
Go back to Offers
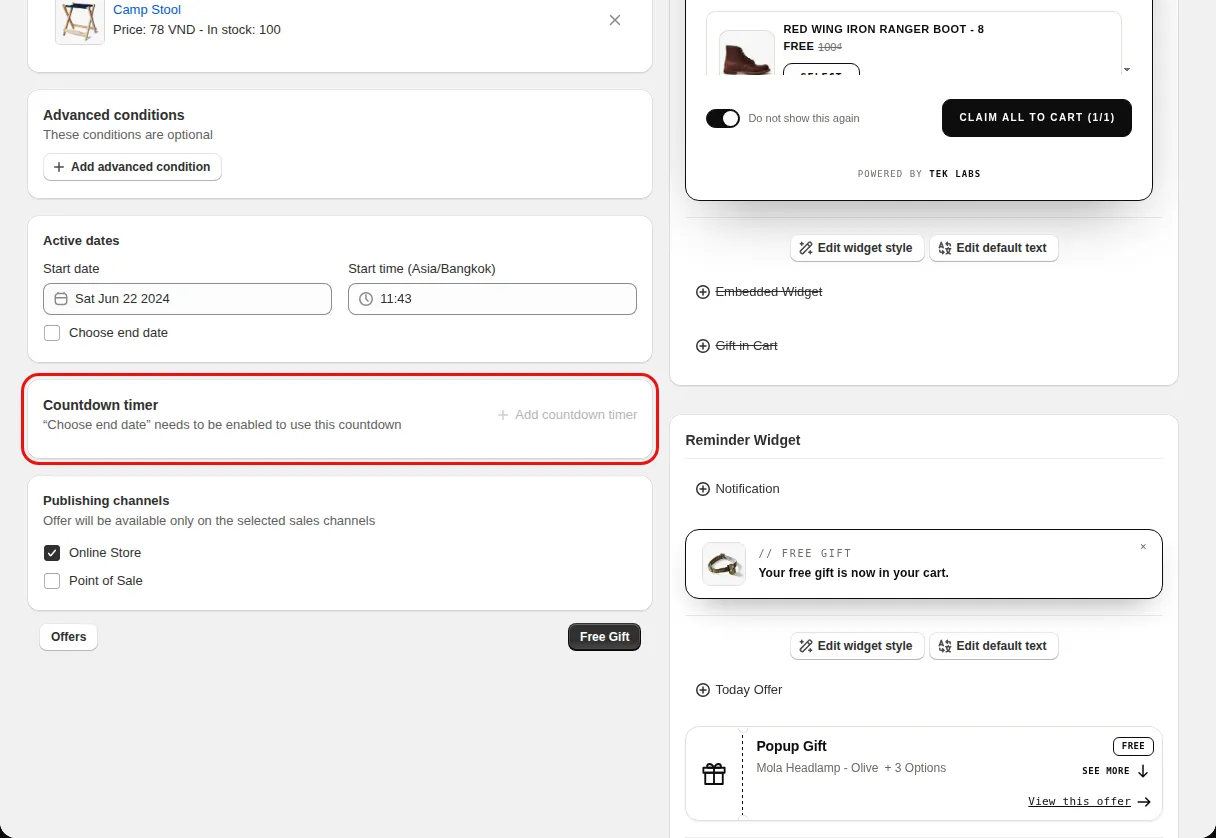click(69, 637)
